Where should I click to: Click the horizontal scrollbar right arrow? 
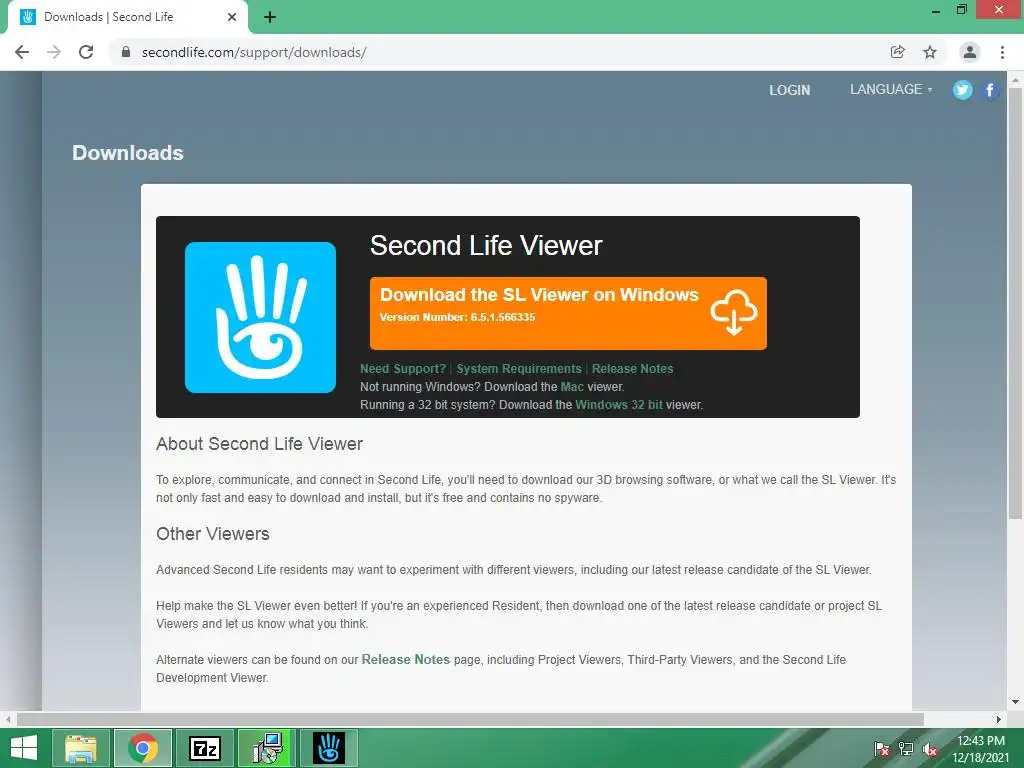point(999,719)
